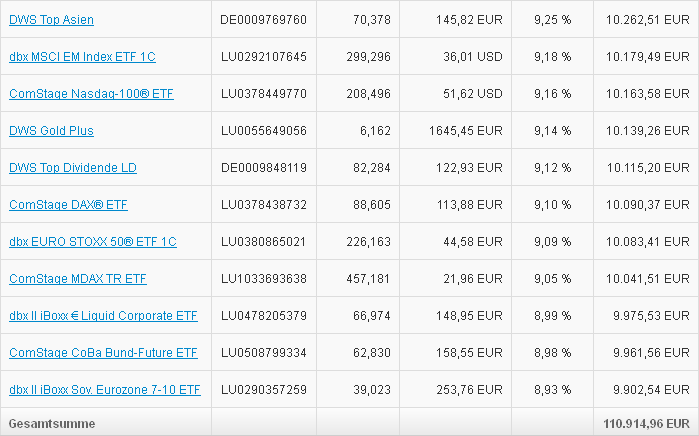Screen dimensions: 699x436
Task: Click the quantity value 70,378
Action: (x=372, y=20)
